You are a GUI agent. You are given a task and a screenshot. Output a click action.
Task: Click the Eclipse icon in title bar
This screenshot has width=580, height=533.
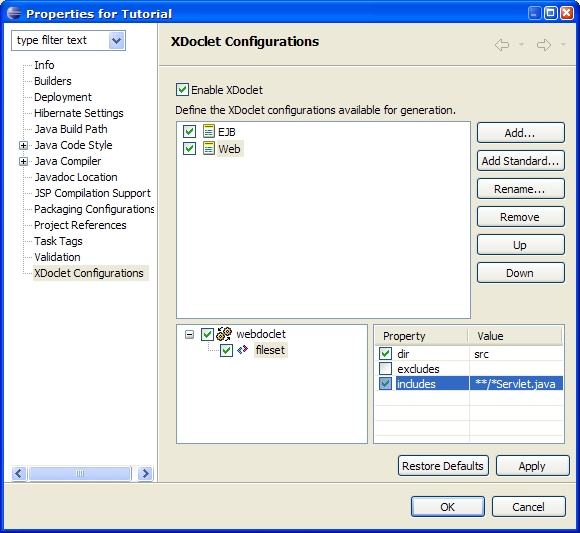point(14,13)
